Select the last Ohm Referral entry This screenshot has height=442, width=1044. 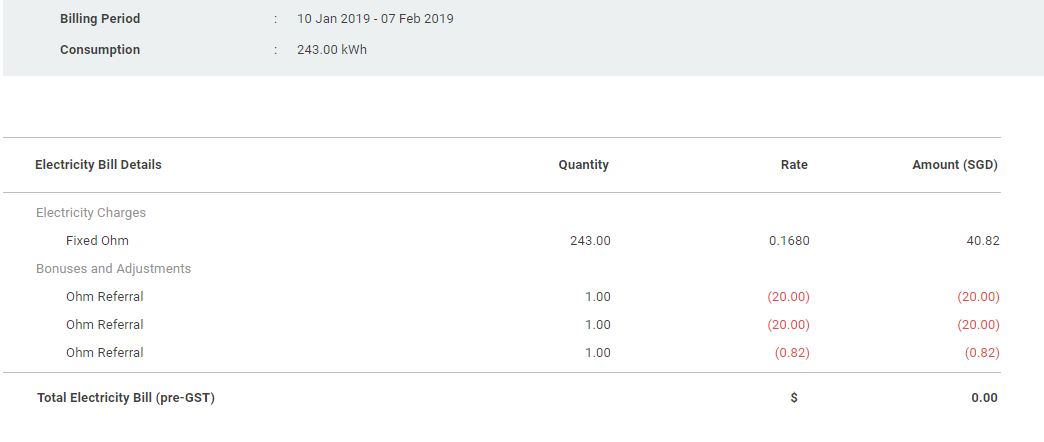click(105, 353)
